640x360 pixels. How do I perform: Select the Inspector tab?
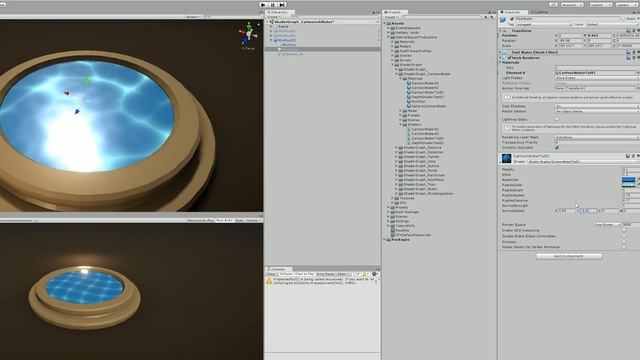tap(513, 12)
